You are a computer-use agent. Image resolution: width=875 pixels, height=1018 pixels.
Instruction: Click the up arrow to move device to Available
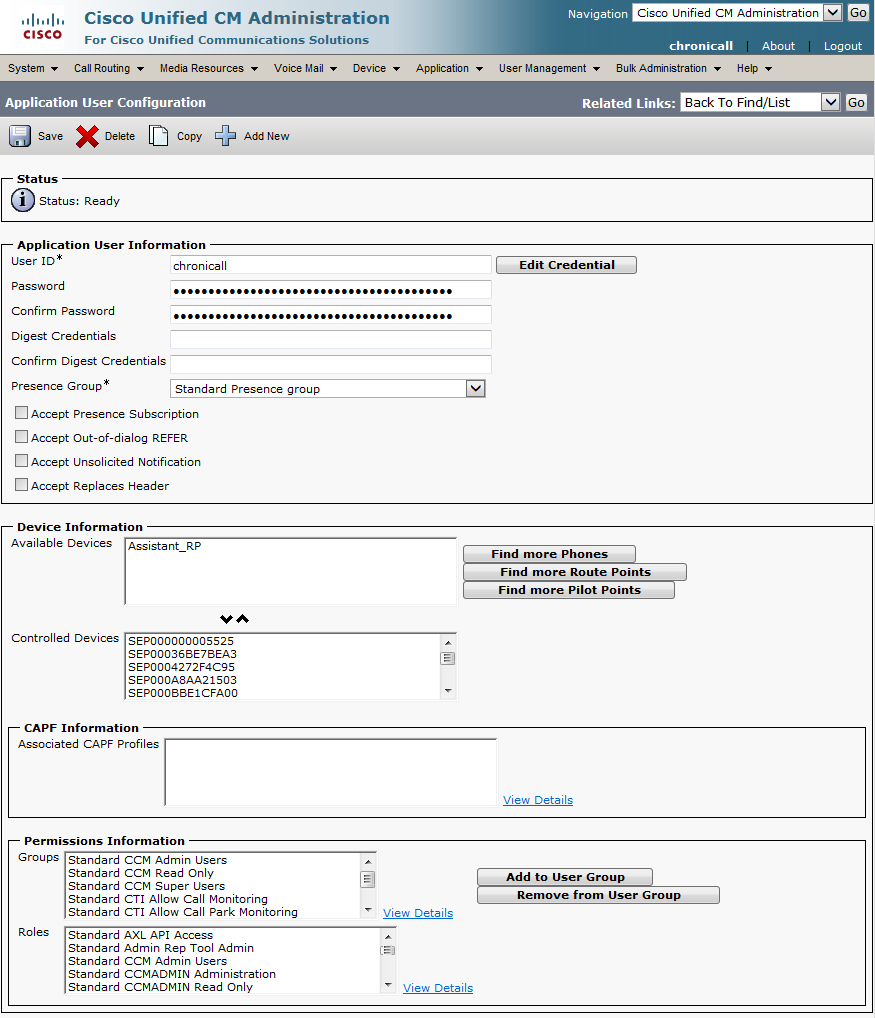coord(243,619)
